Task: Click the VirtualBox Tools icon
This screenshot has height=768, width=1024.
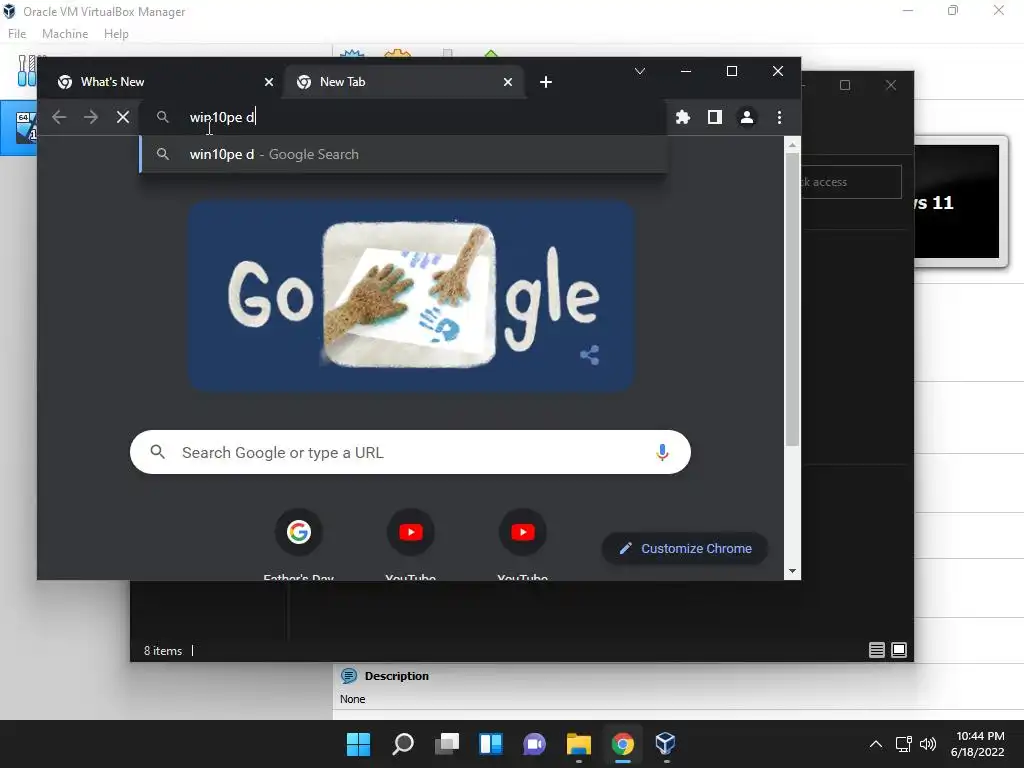Action: (x=26, y=71)
